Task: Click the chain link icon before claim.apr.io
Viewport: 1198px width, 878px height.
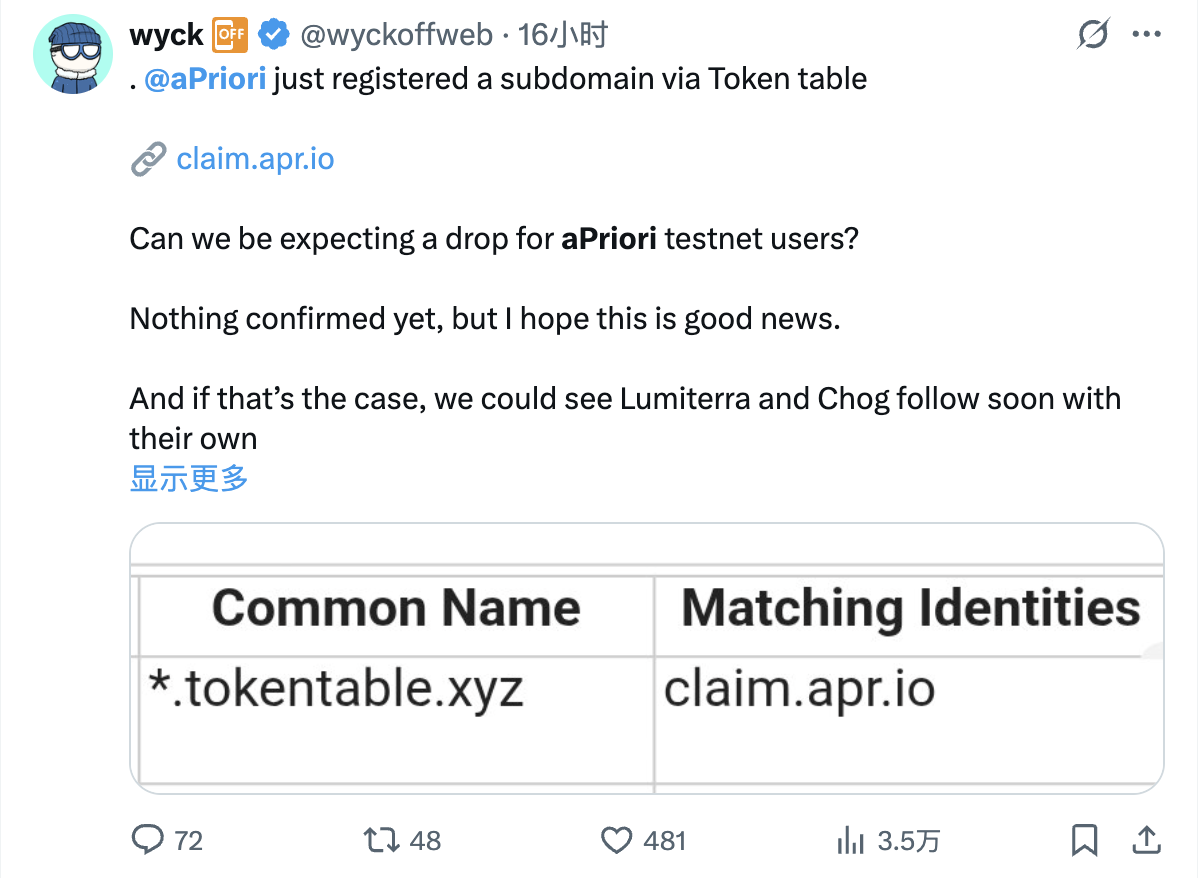Action: point(148,159)
